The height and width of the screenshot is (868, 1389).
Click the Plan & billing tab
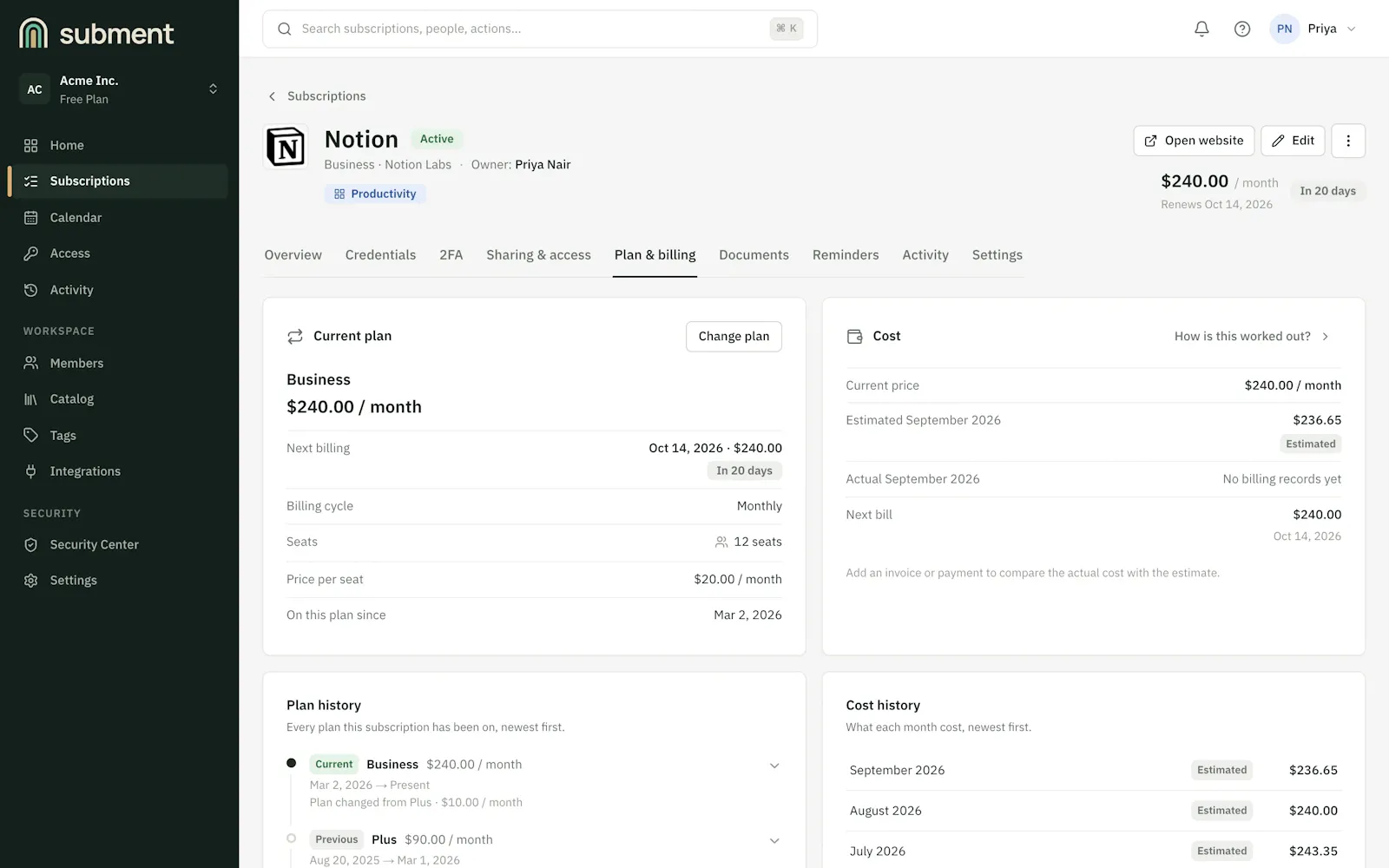coord(655,255)
